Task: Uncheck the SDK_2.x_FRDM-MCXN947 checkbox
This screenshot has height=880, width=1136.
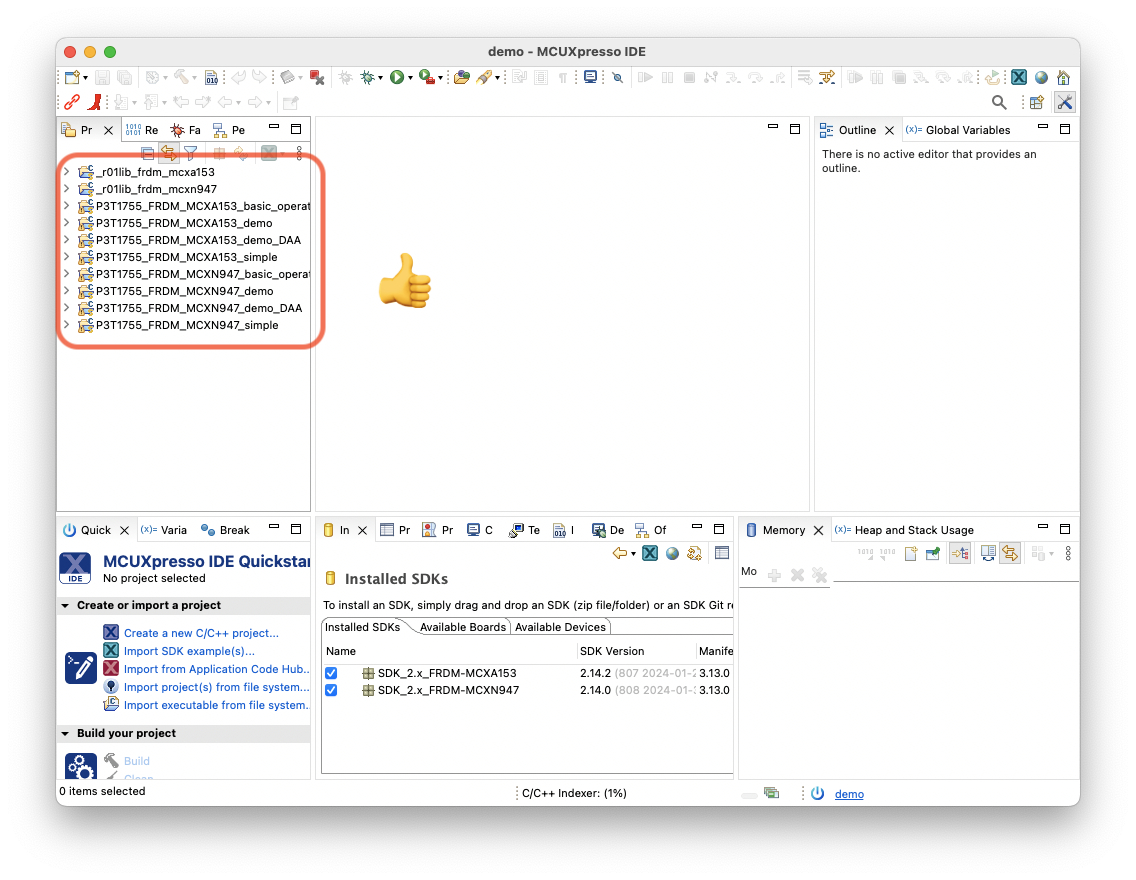Action: tap(331, 690)
